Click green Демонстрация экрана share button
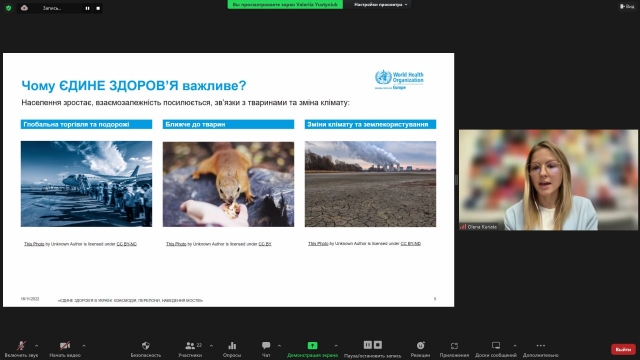Screen dimensions: 640x360 pos(312,346)
